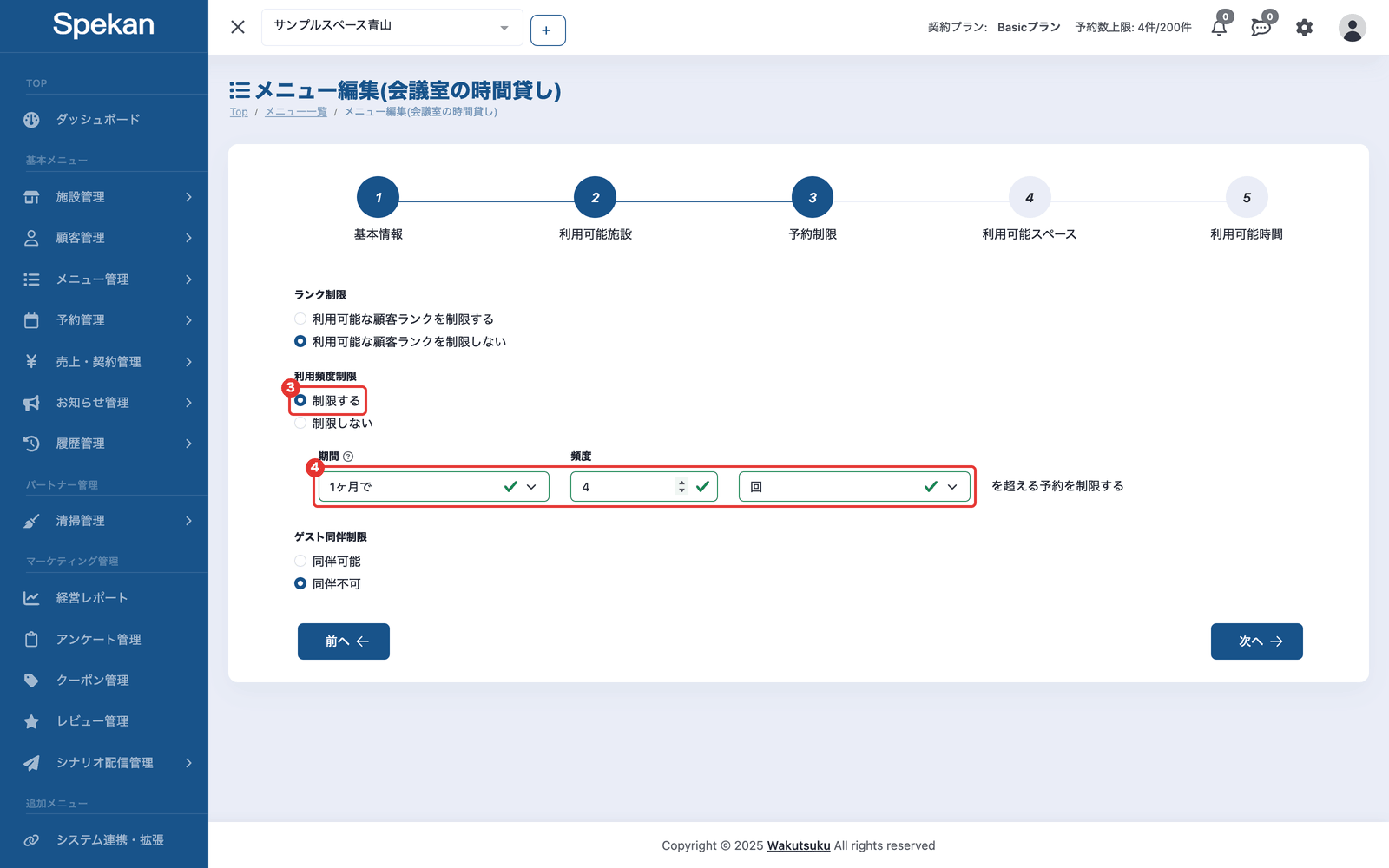The width and height of the screenshot is (1389, 868).
Task: Open the 1ヶ月で period dropdown
Action: 434,487
